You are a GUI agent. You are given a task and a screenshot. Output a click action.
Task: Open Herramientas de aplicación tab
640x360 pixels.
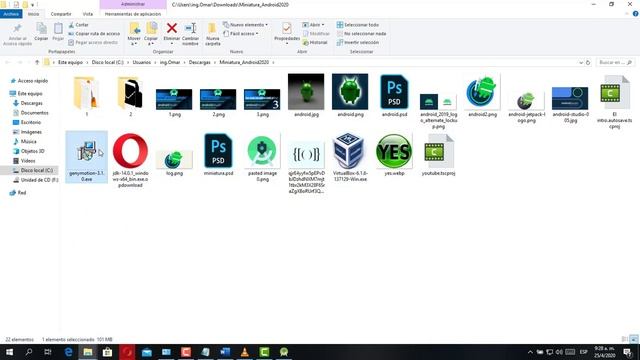coord(133,14)
